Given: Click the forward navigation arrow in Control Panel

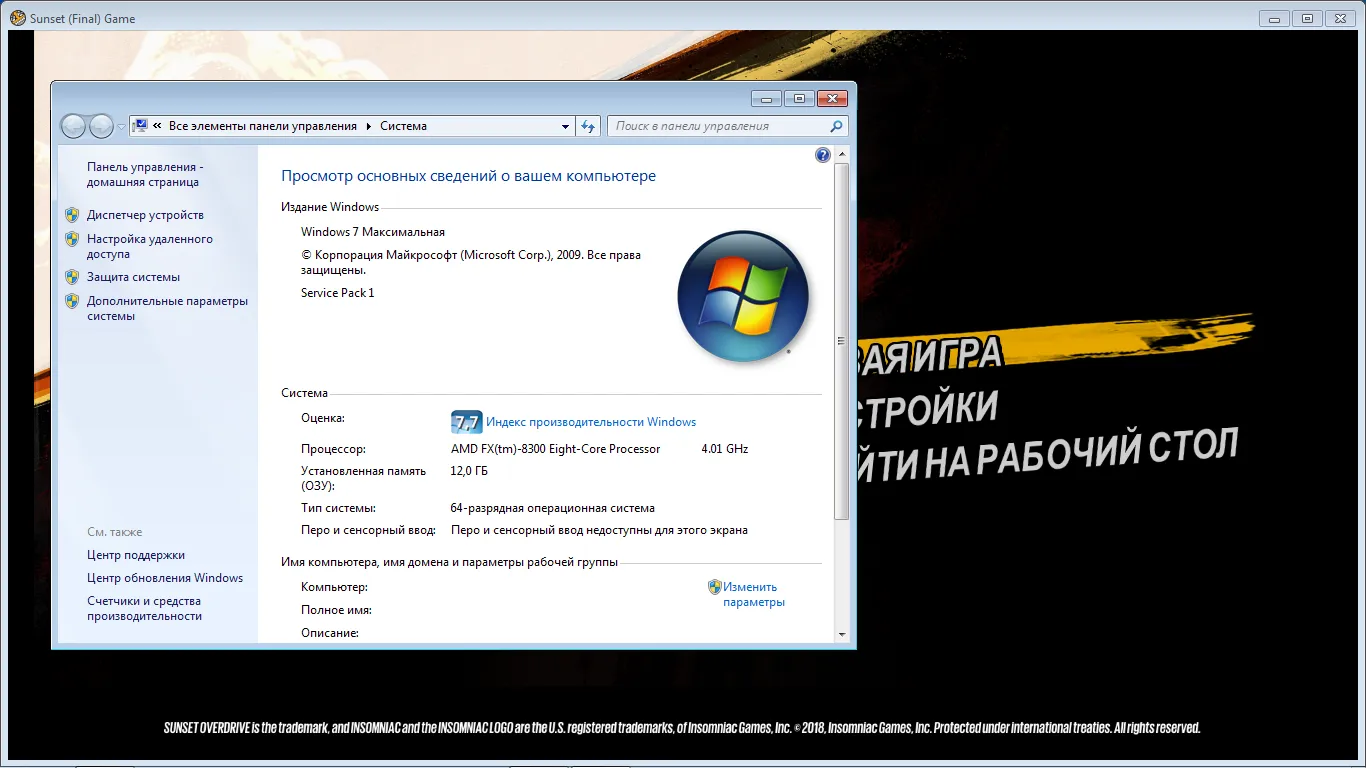Looking at the screenshot, I should click(x=101, y=126).
